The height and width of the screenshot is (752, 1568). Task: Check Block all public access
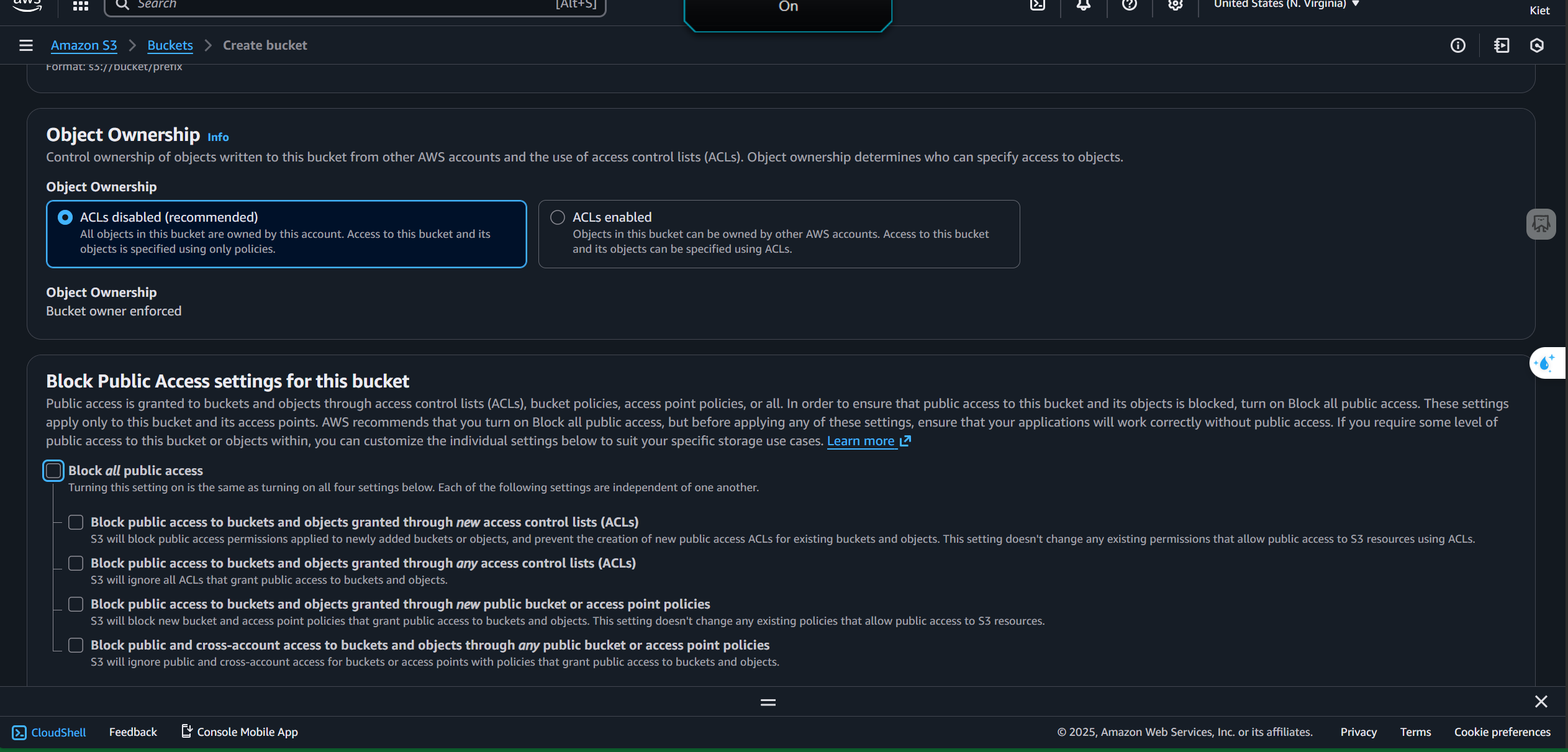[x=53, y=471]
